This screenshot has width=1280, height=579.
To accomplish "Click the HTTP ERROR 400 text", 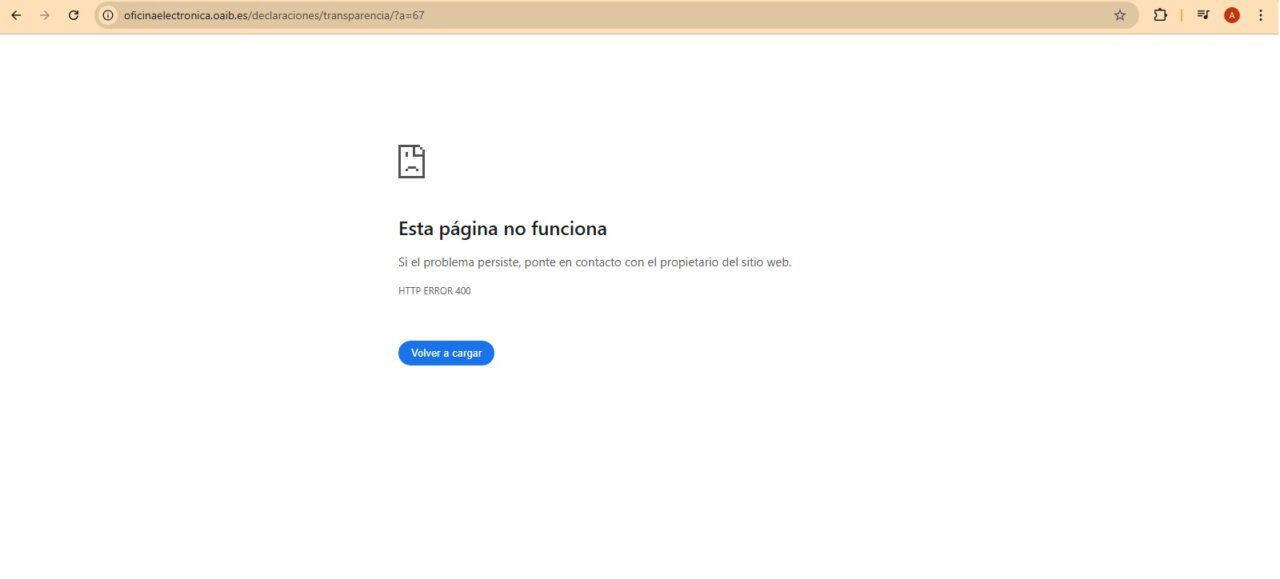I will 434,291.
